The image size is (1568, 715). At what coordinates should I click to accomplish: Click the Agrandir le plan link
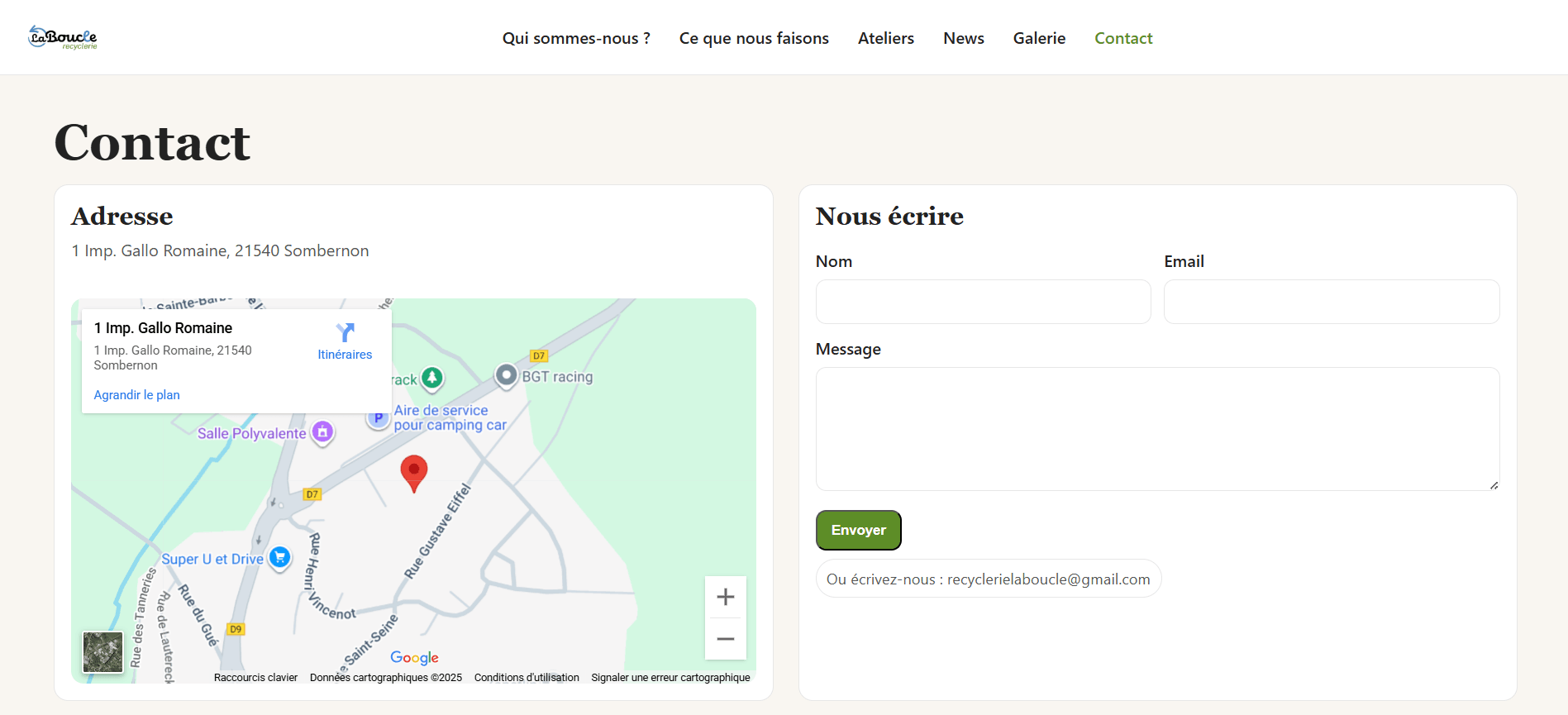136,395
